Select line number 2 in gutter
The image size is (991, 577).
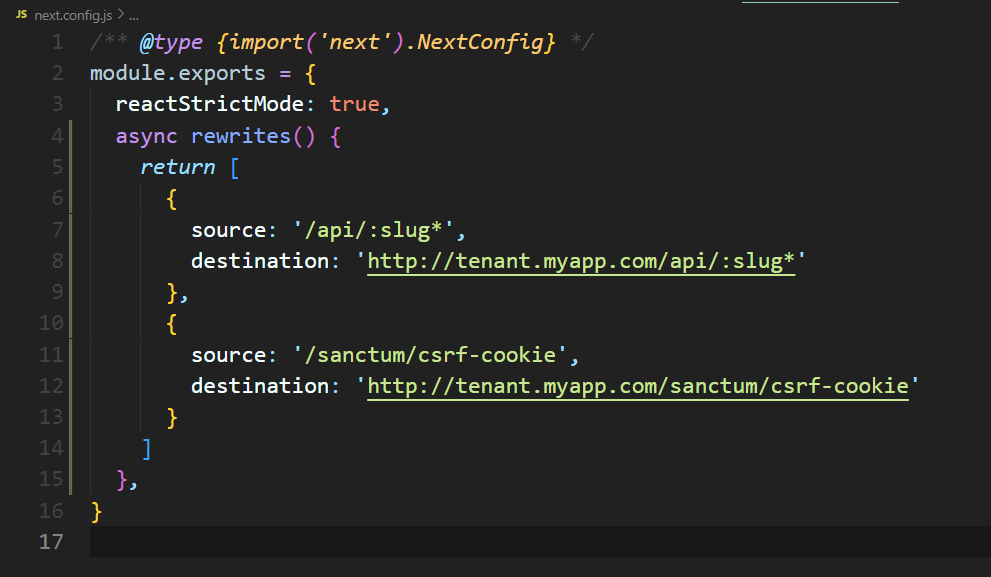pyautogui.click(x=58, y=73)
